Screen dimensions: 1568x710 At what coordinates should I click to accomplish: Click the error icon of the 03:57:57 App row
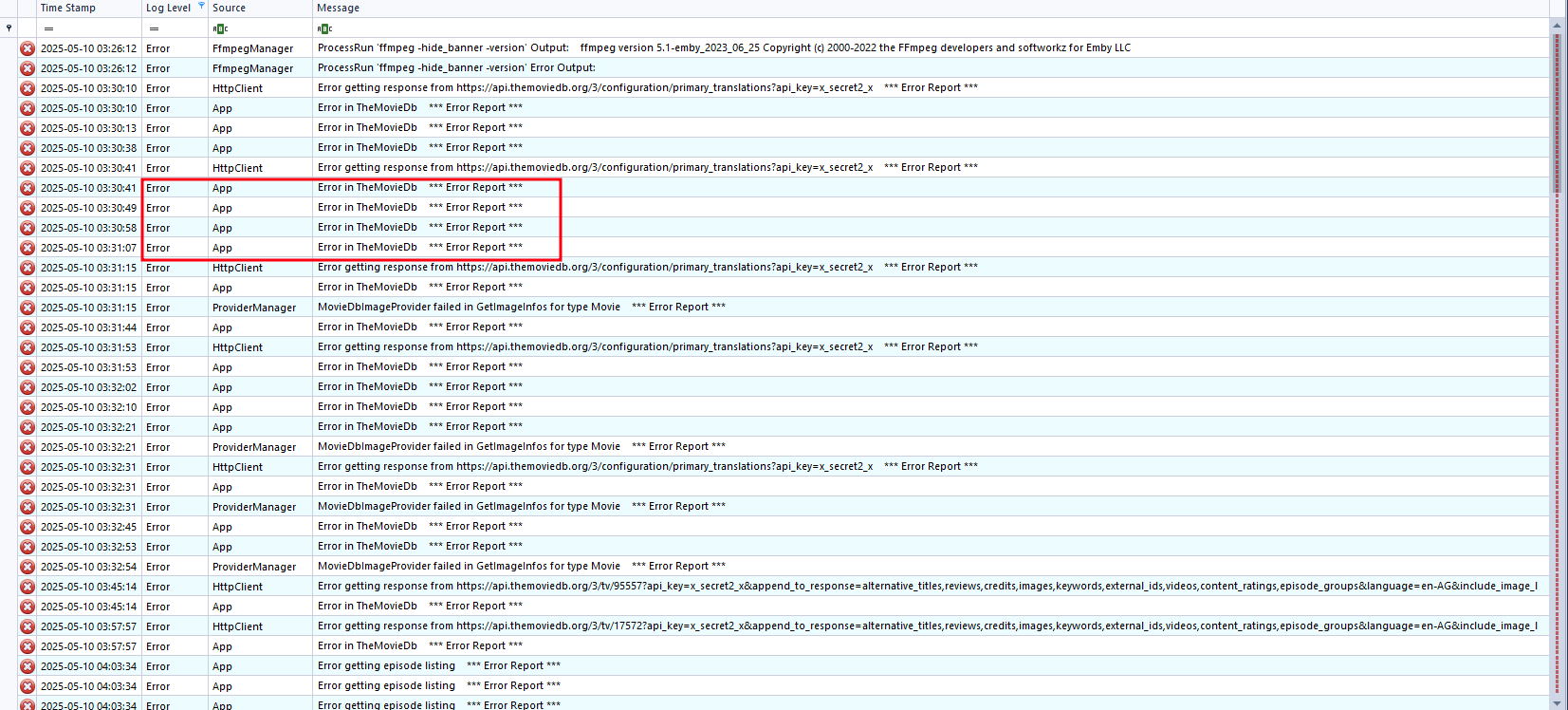(28, 646)
